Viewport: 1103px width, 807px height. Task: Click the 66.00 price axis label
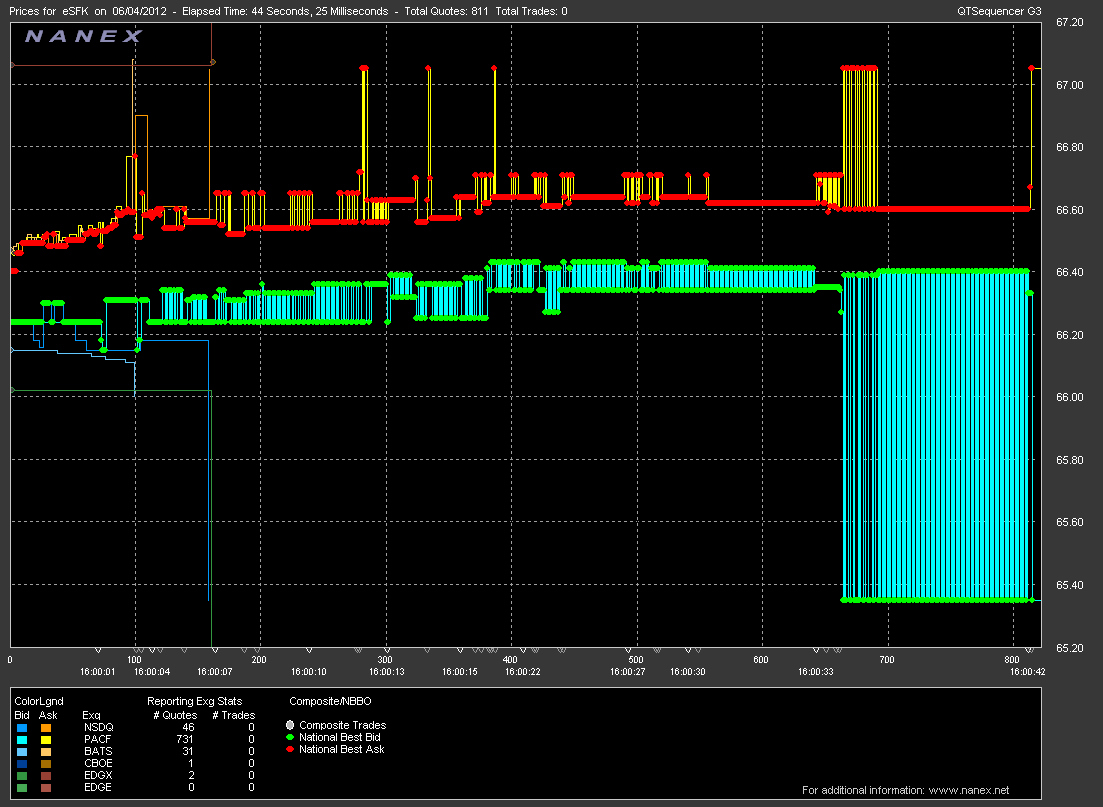point(1069,398)
